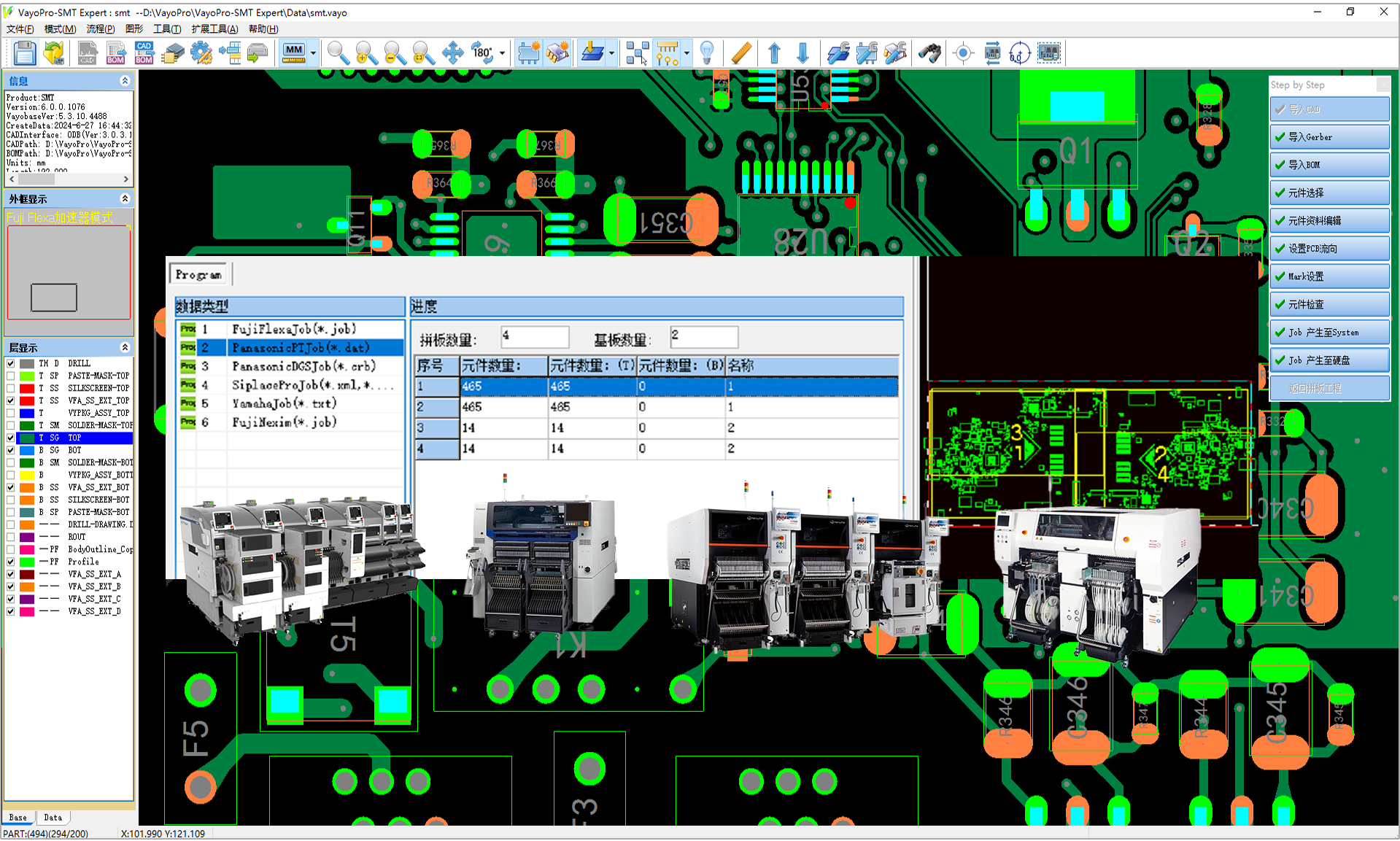Click the purple ROUT layer color swatch

point(27,537)
